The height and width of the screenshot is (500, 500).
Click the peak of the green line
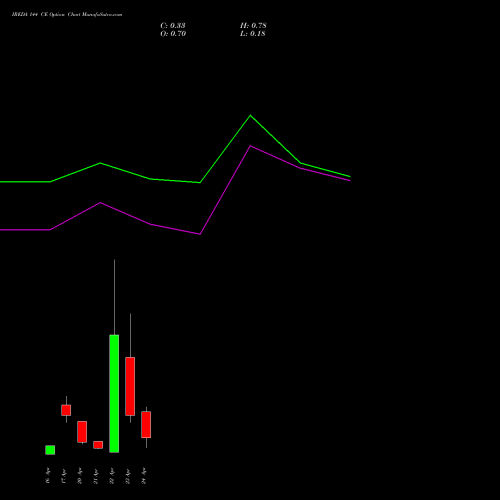[x=251, y=116]
